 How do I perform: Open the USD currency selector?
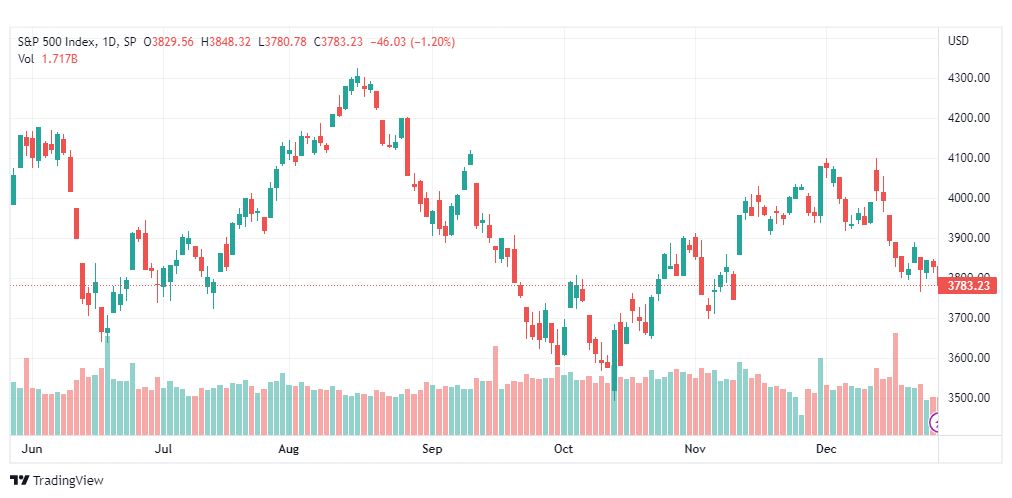[959, 41]
